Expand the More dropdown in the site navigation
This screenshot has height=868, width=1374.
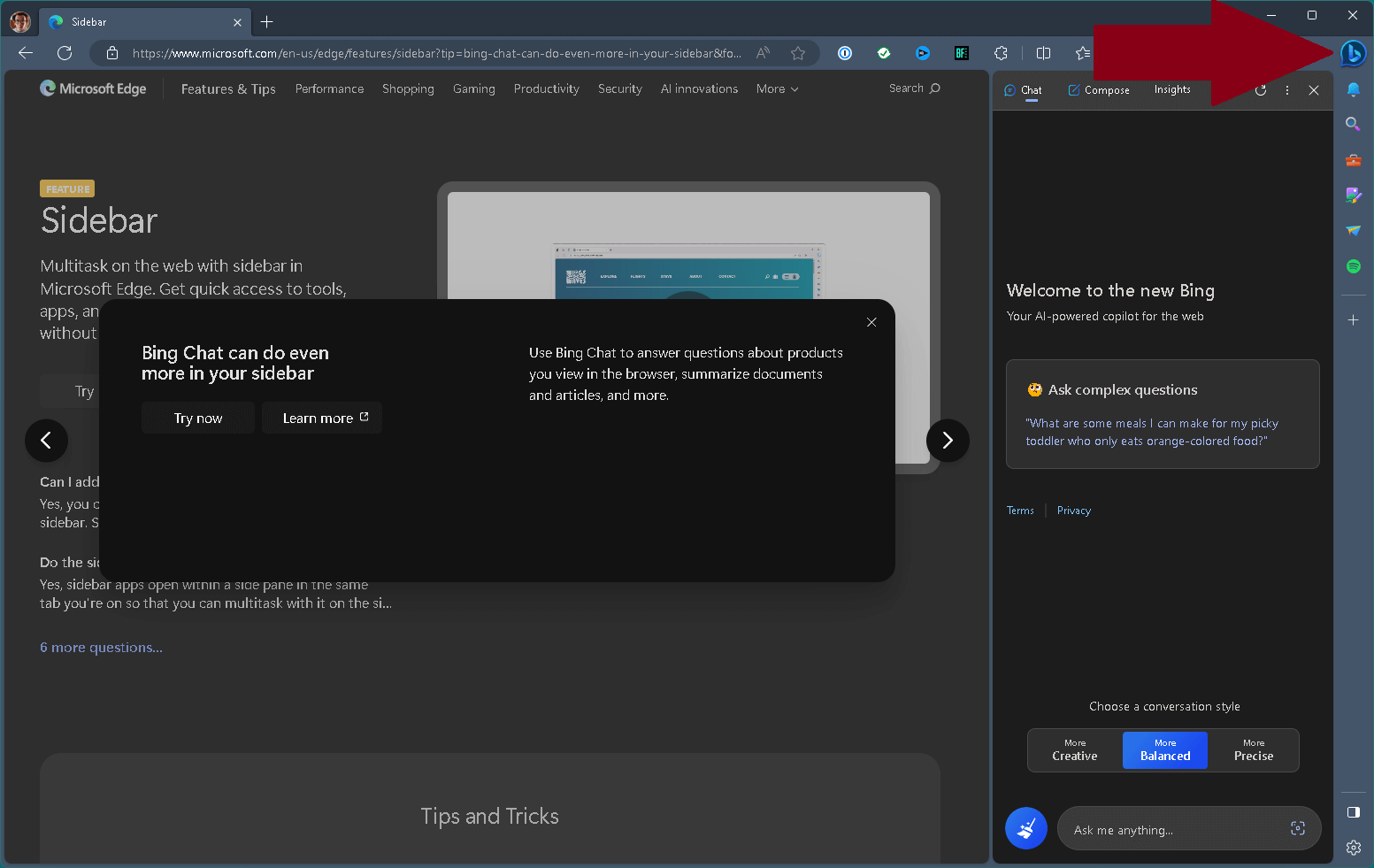point(777,89)
